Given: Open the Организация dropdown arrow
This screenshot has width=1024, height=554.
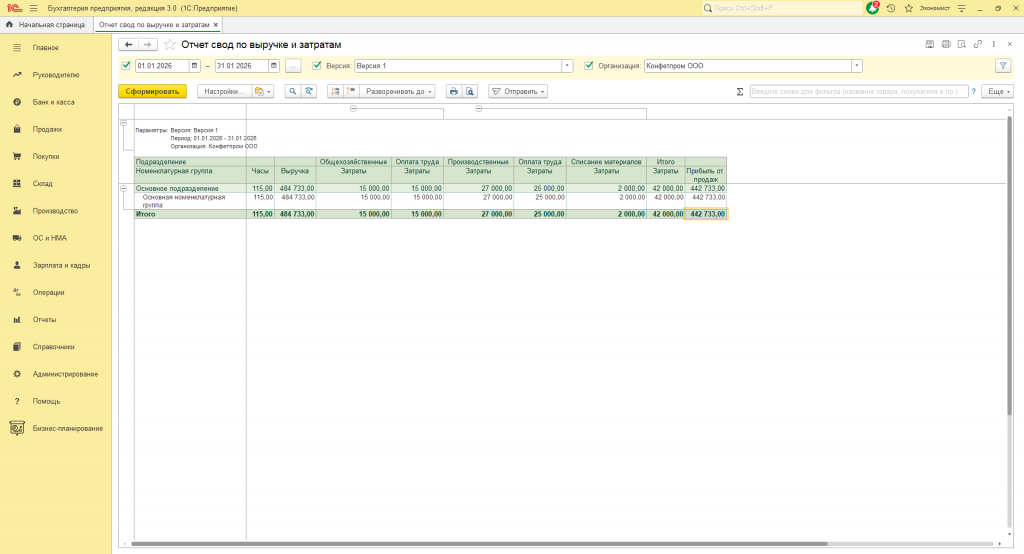Looking at the screenshot, I should tap(856, 66).
